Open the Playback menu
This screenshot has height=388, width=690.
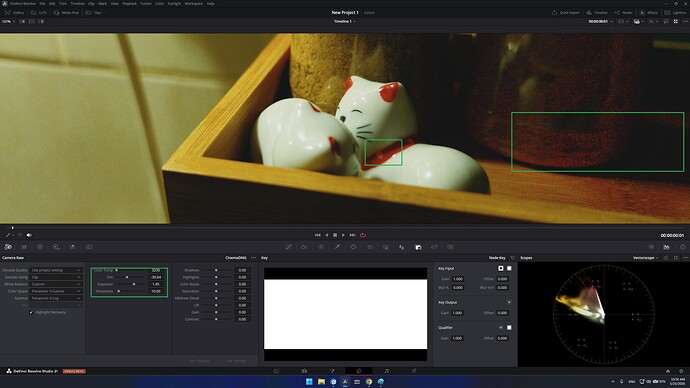tap(129, 4)
